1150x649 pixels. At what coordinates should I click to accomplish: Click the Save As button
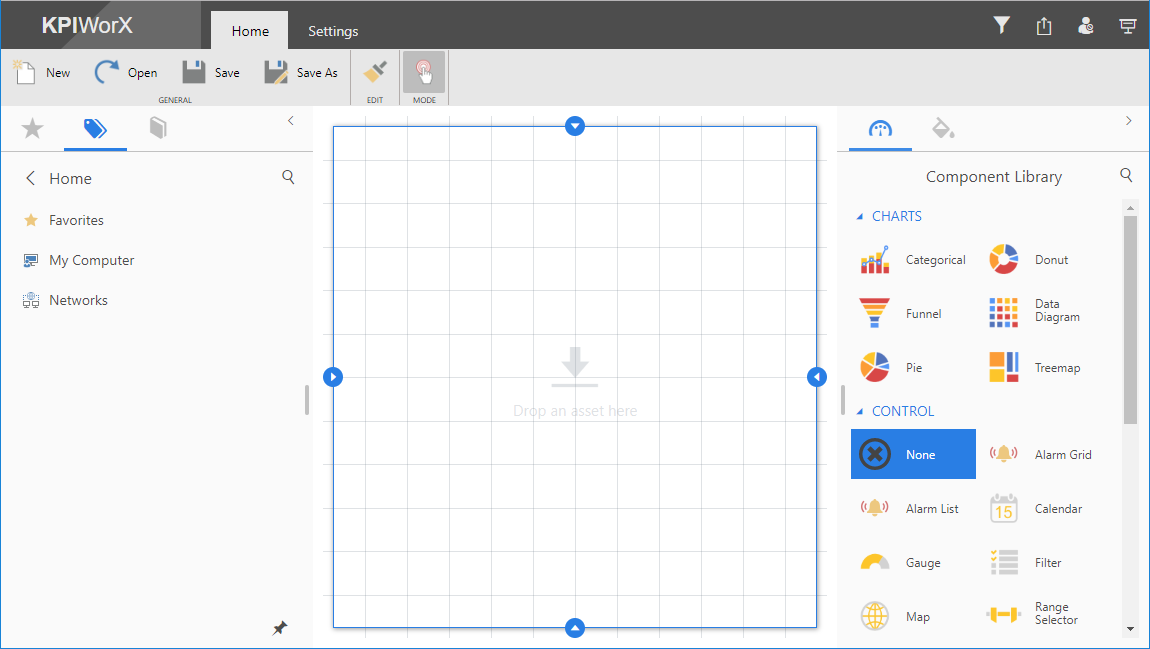(x=301, y=73)
